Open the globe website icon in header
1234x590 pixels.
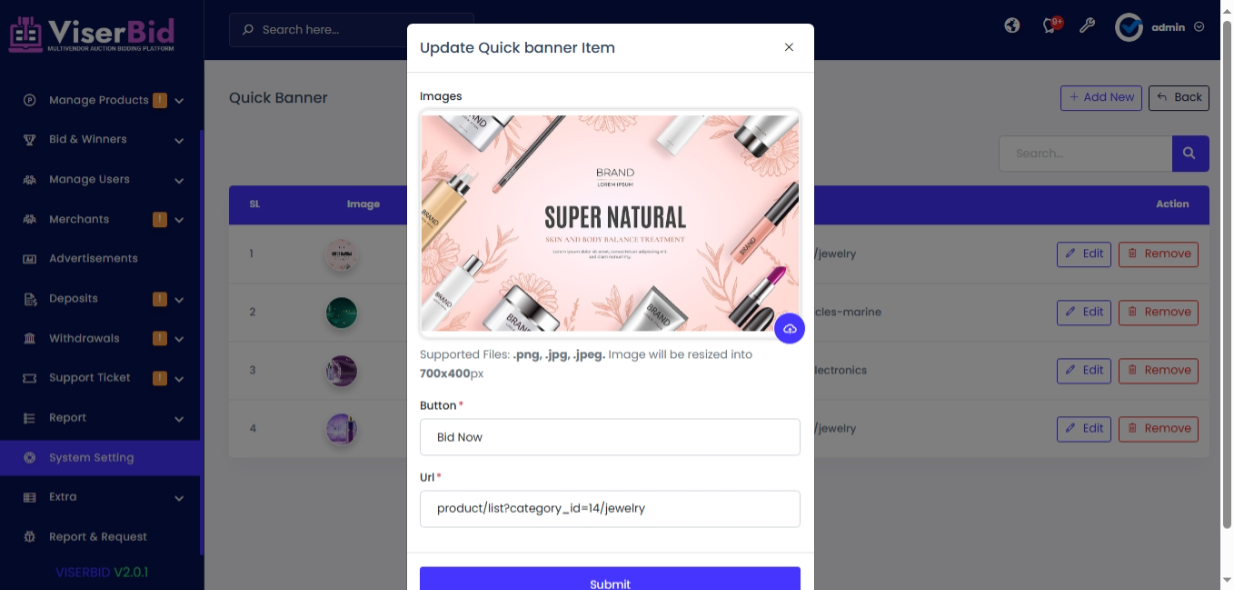click(x=1012, y=26)
